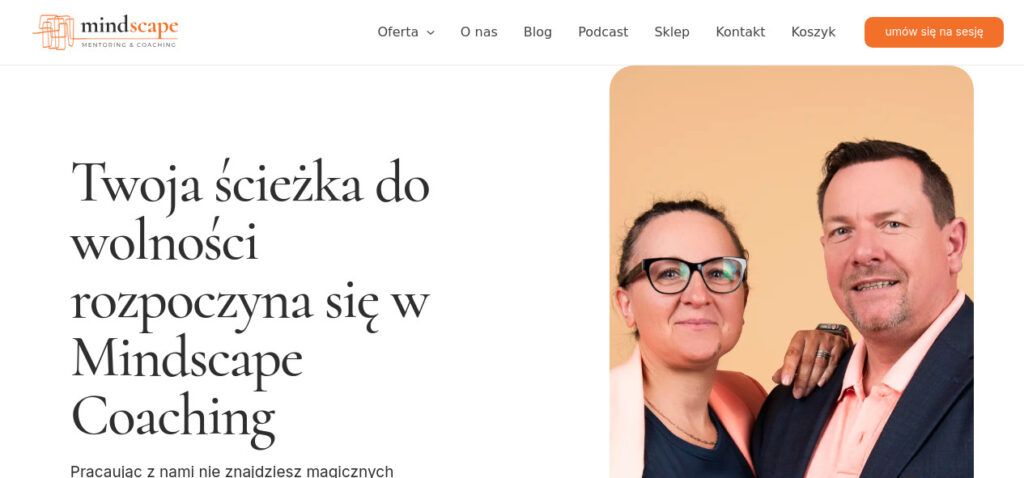Click the paragraph starting 'Pracując z nami'
This screenshot has width=1024, height=478.
click(x=232, y=471)
